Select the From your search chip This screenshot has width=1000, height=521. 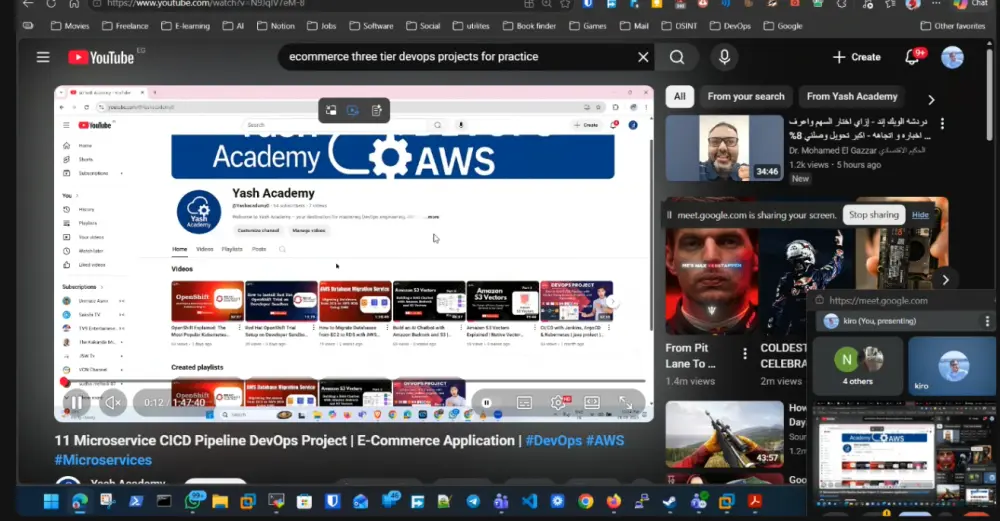(746, 96)
